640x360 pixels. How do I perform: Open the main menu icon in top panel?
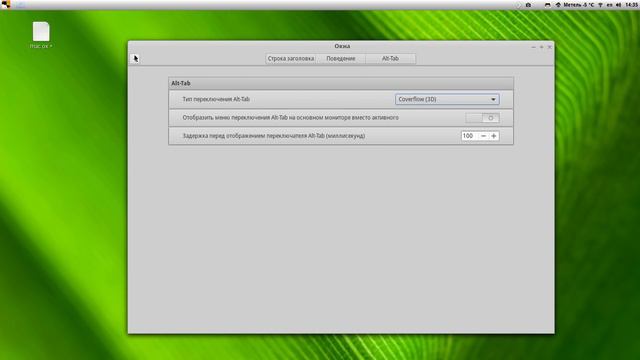[x=6, y=4]
